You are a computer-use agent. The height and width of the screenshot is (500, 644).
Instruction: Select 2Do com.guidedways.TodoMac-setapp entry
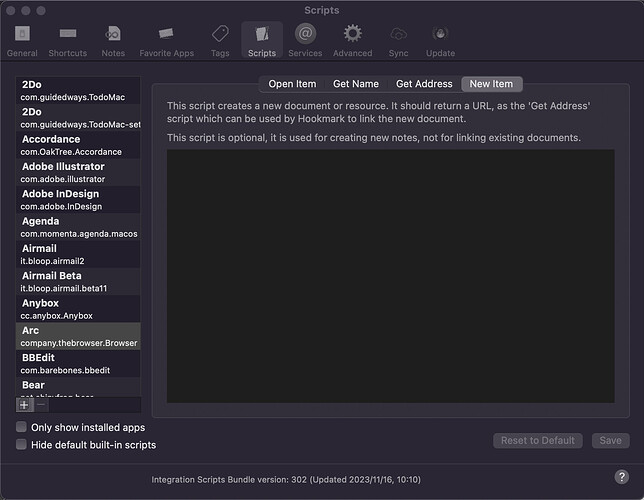(78, 118)
